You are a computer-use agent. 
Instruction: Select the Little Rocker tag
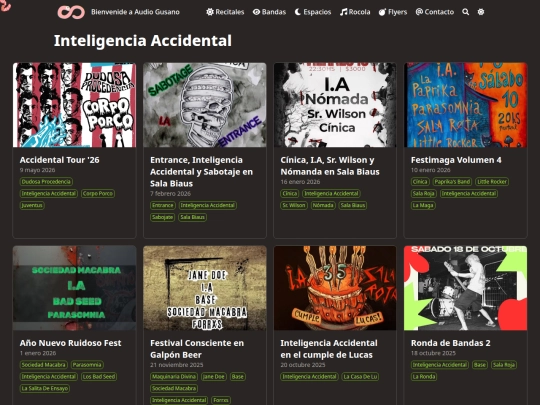click(x=492, y=182)
